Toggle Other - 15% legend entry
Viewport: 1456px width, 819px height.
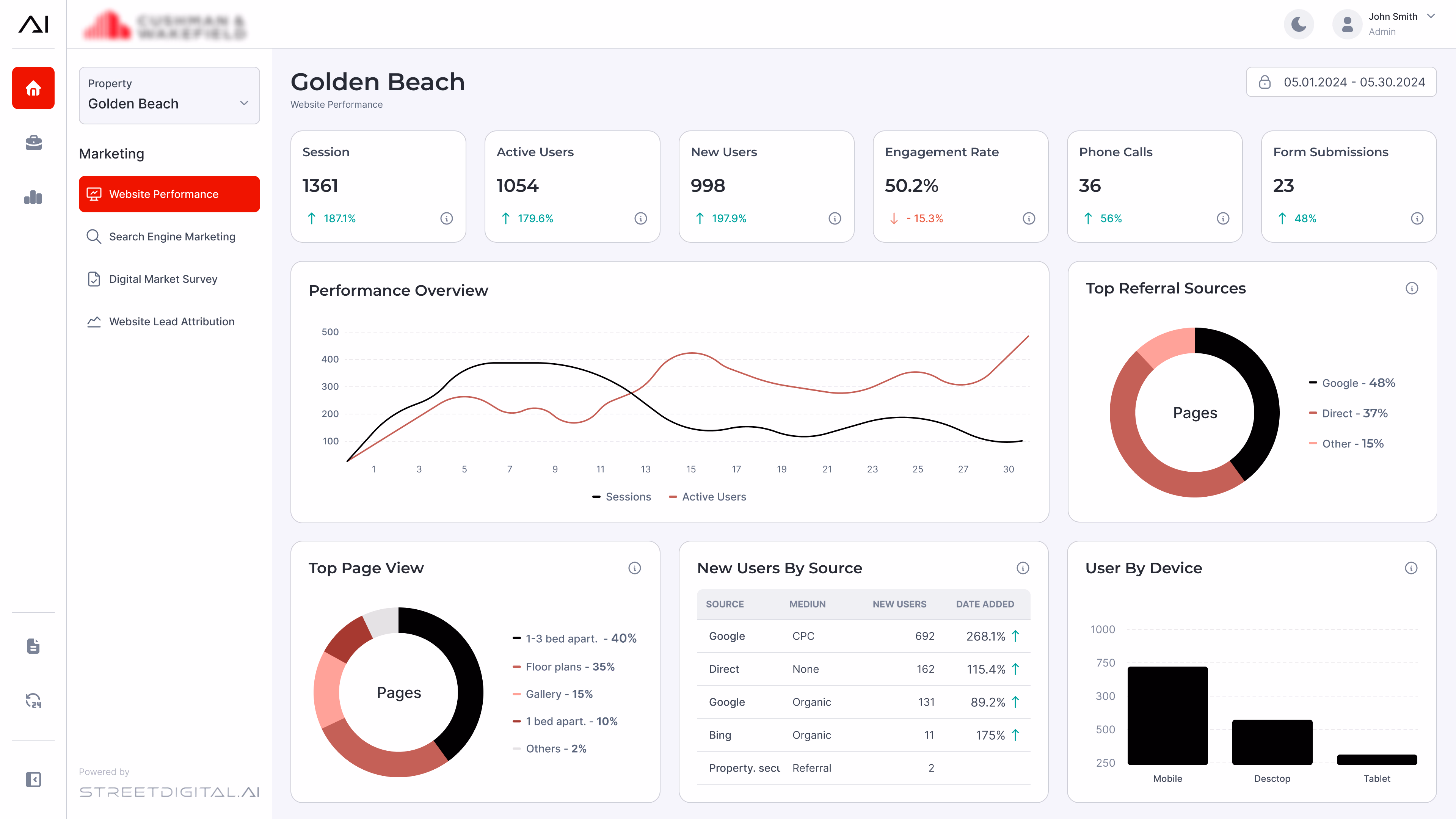(x=1346, y=444)
